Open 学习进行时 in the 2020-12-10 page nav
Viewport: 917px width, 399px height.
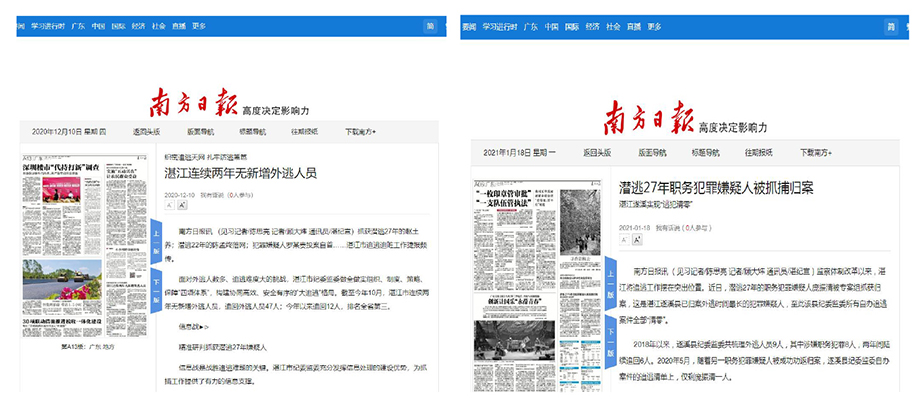pyautogui.click(x=48, y=26)
